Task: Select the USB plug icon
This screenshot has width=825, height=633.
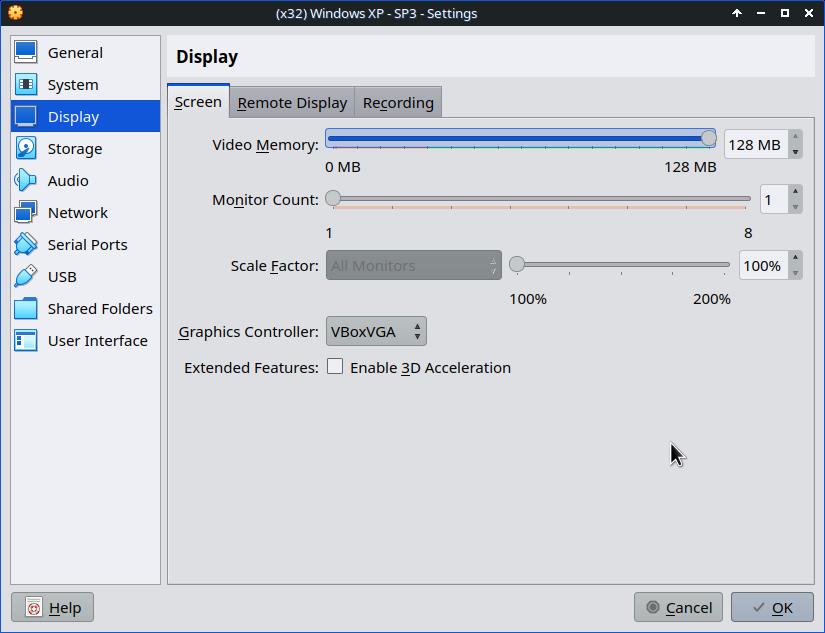Action: 26,276
